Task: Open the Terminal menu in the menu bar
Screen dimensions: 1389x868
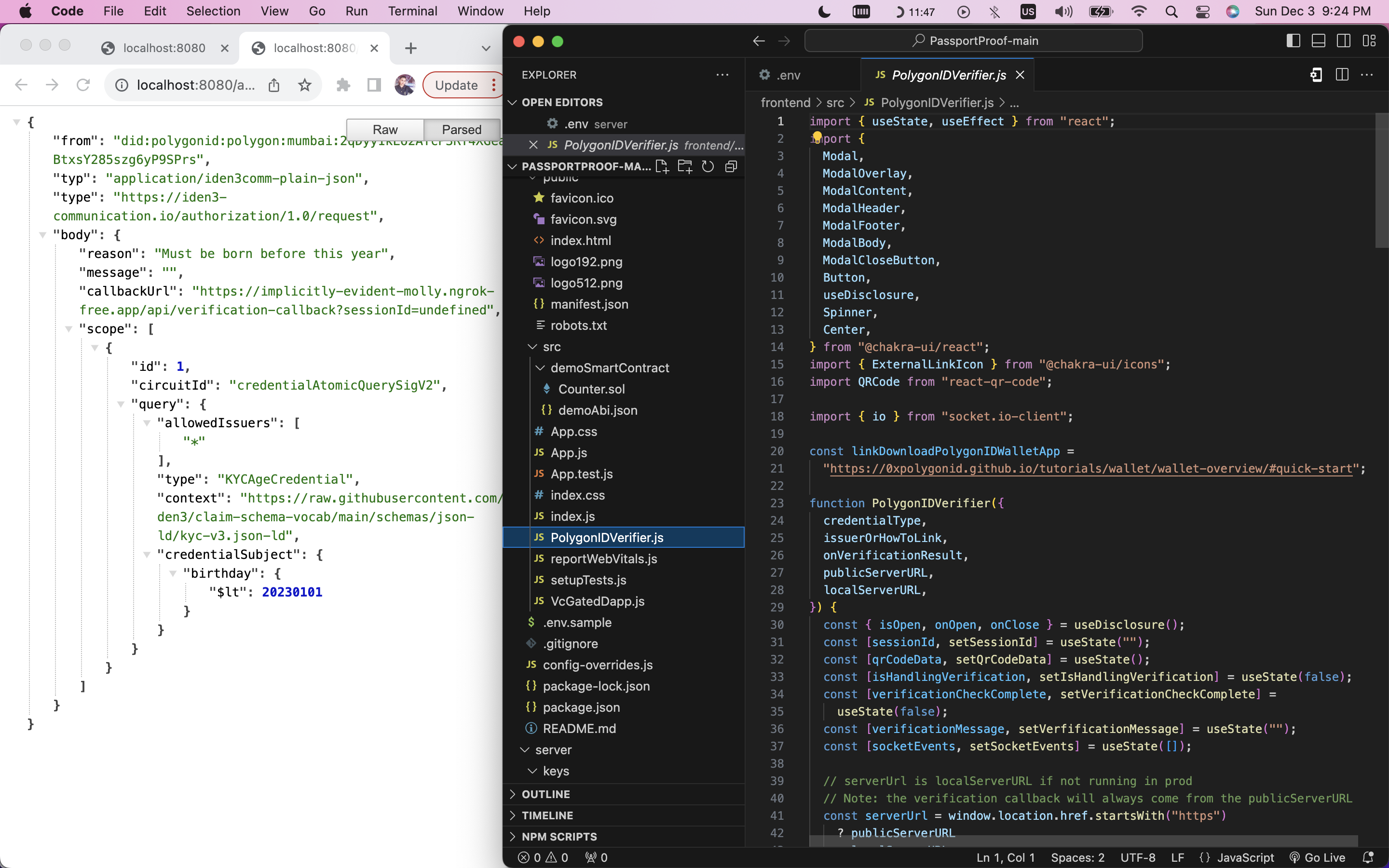Action: [x=412, y=11]
